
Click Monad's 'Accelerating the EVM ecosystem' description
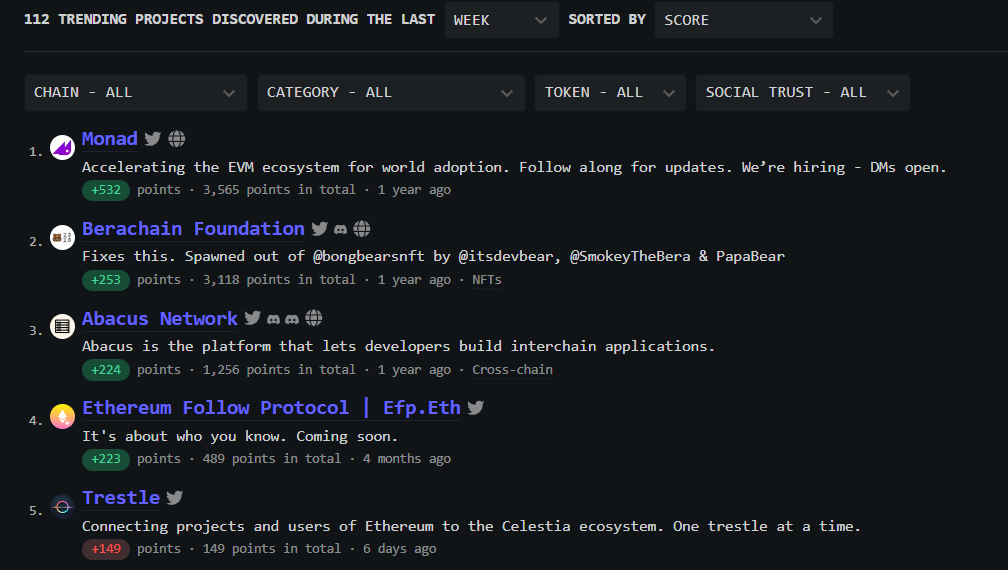[514, 168]
